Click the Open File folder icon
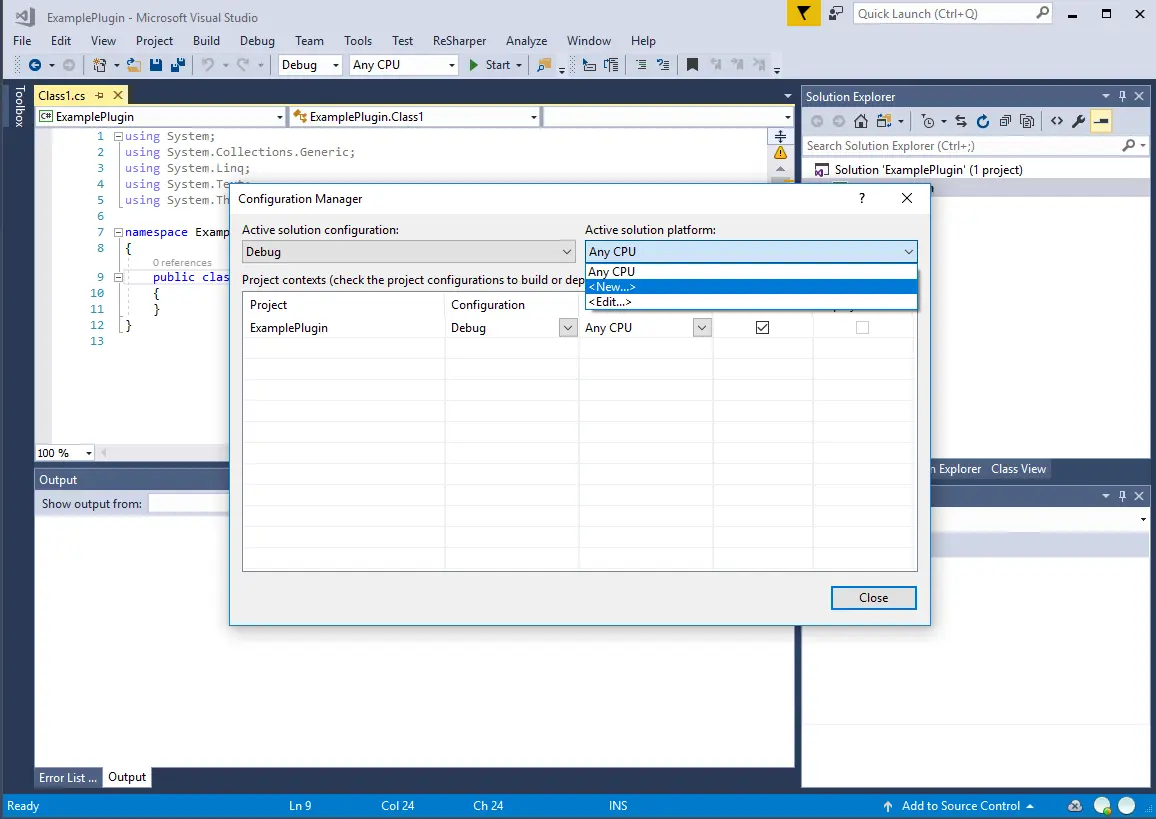This screenshot has height=819, width=1156. pyautogui.click(x=133, y=65)
